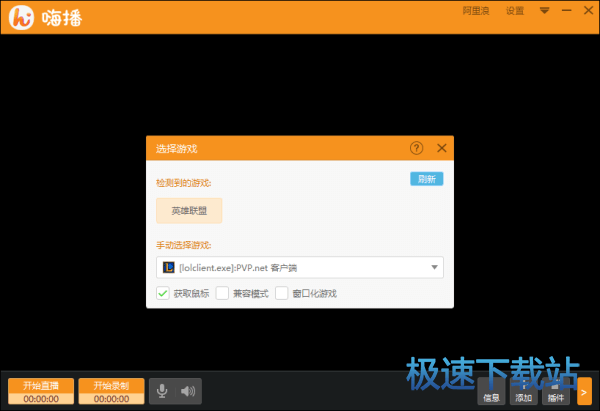This screenshot has width=600, height=411.
Task: Click the lolclient game icon in the dropdown
Action: [168, 267]
